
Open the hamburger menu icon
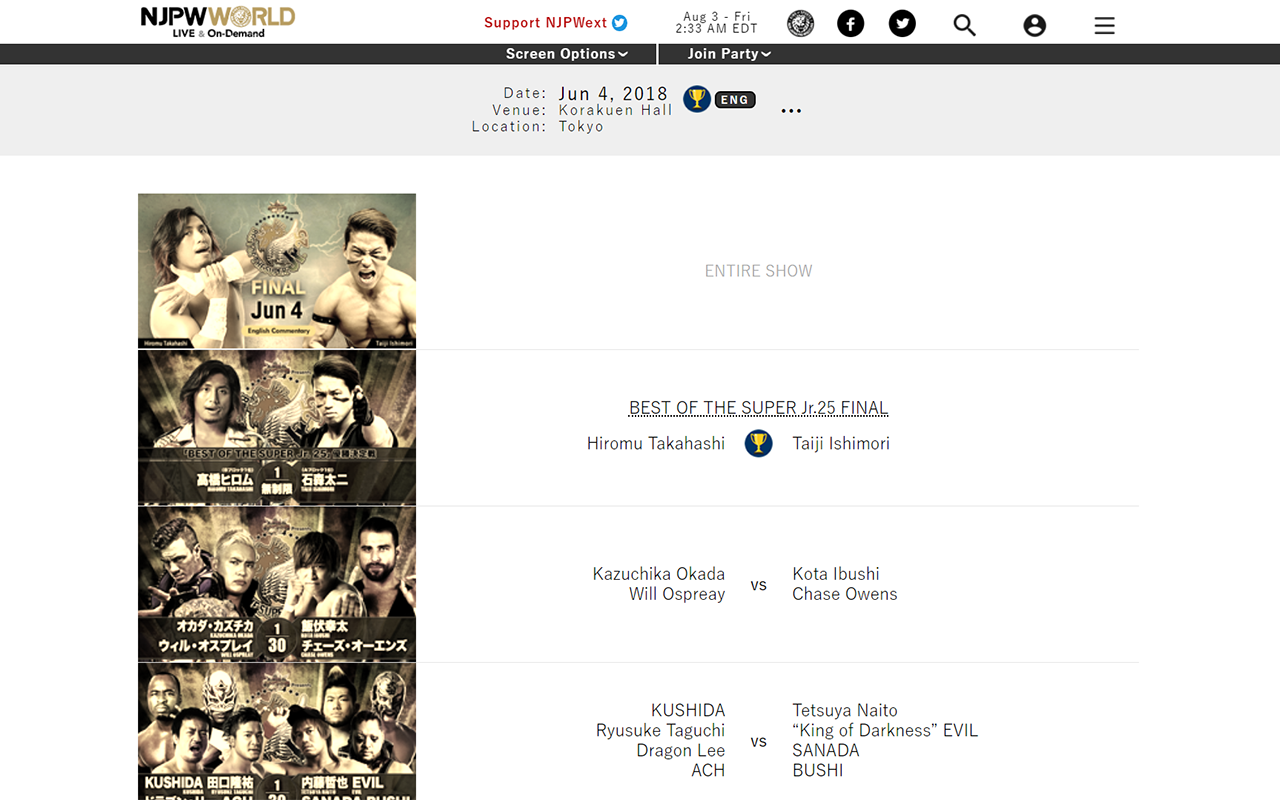pyautogui.click(x=1104, y=26)
